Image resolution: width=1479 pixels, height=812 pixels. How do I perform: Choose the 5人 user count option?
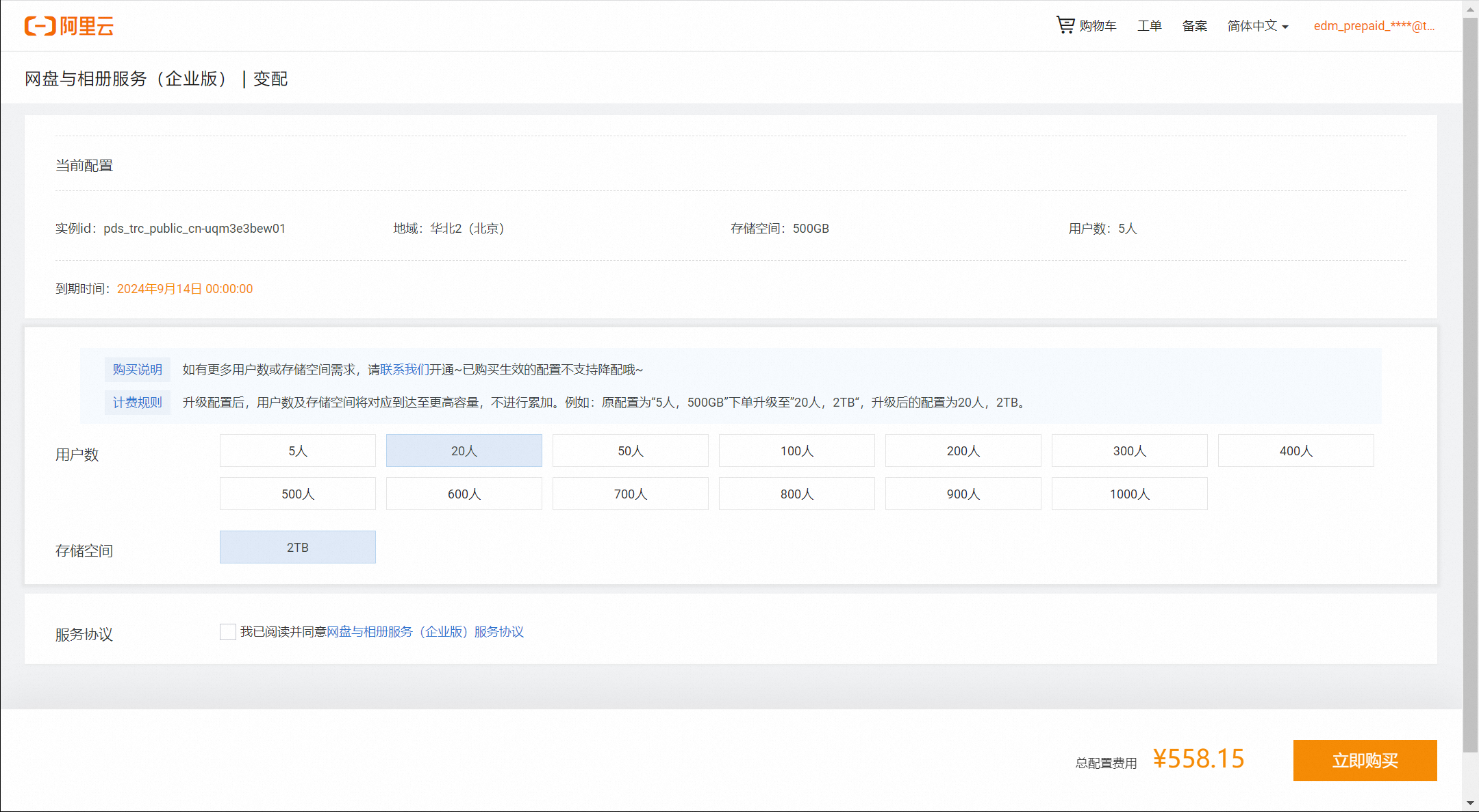297,451
